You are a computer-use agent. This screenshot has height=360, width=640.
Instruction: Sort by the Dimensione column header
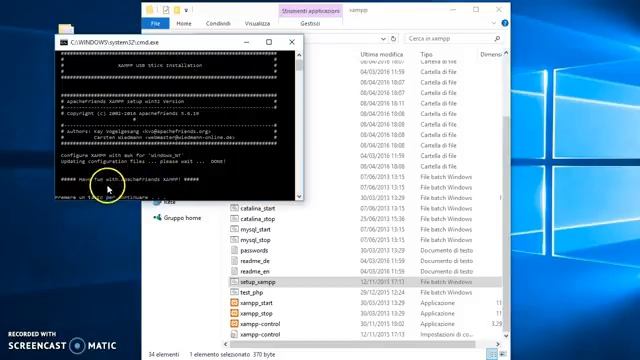(491, 54)
